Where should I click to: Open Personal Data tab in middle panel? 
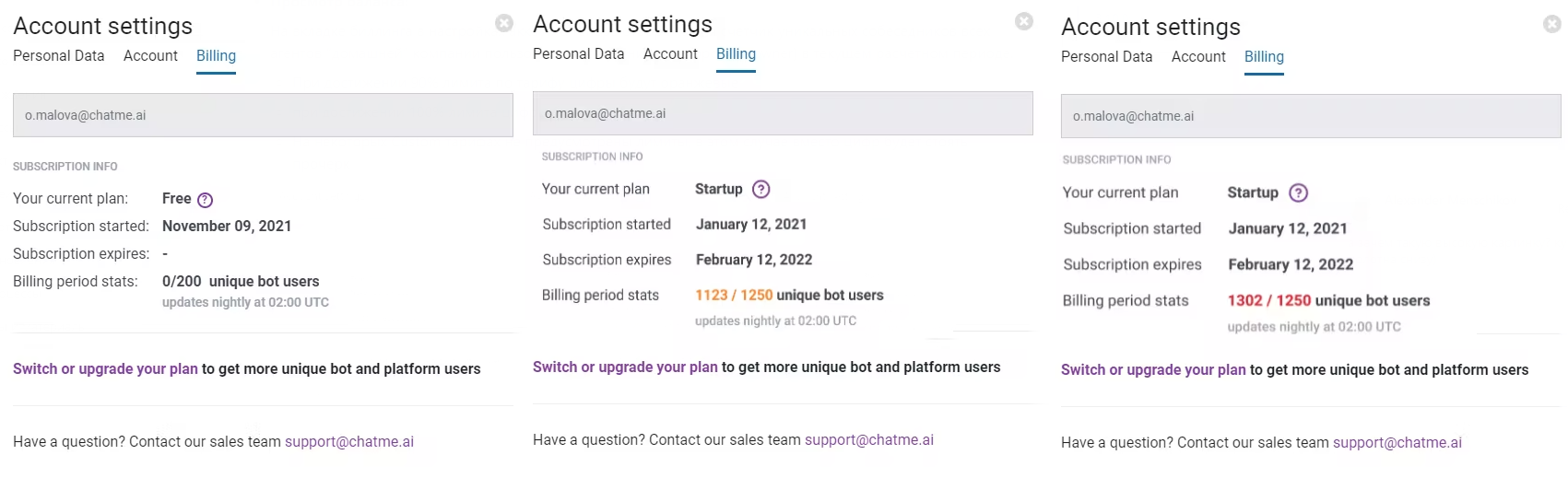pos(579,53)
